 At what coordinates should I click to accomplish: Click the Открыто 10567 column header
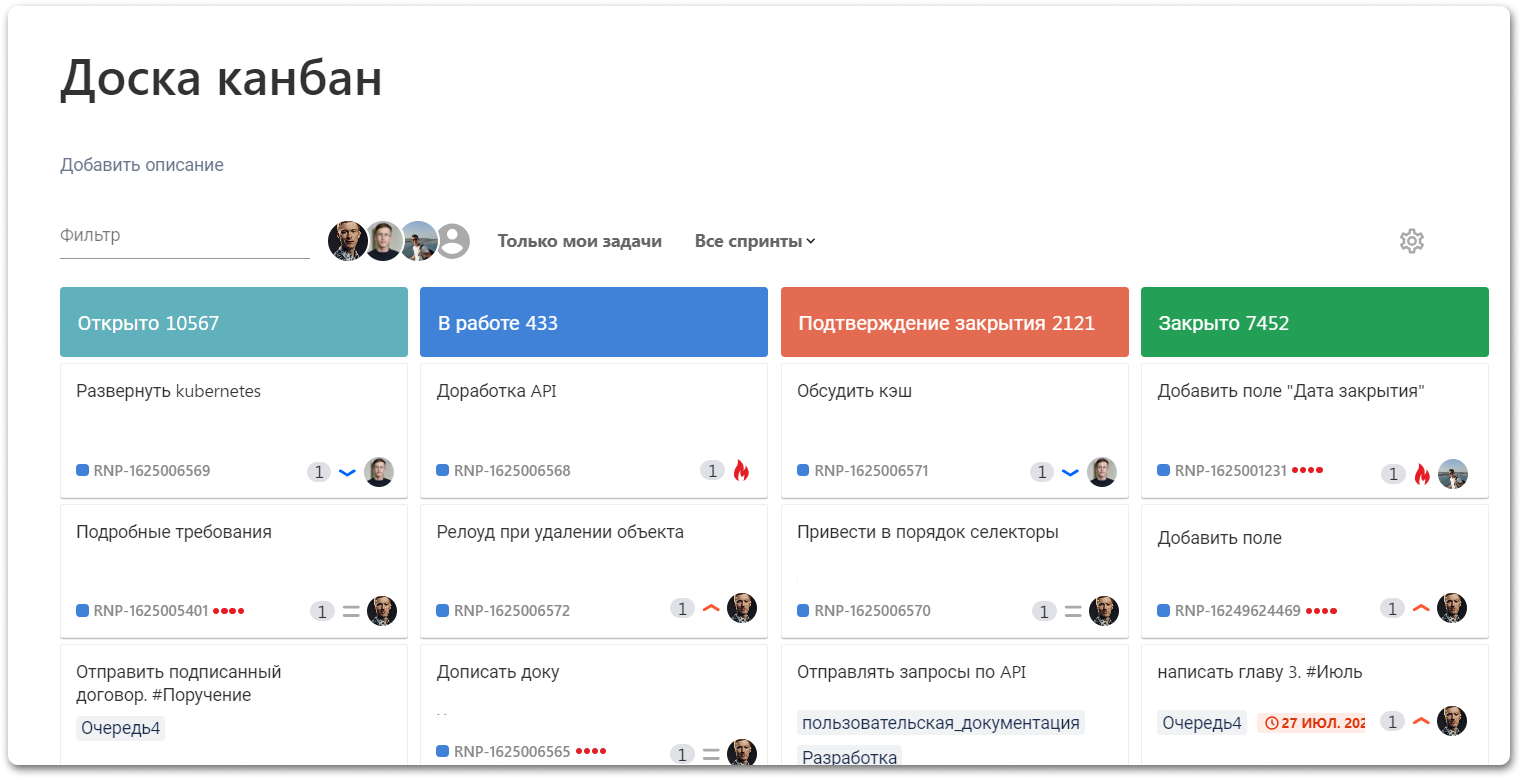[233, 322]
